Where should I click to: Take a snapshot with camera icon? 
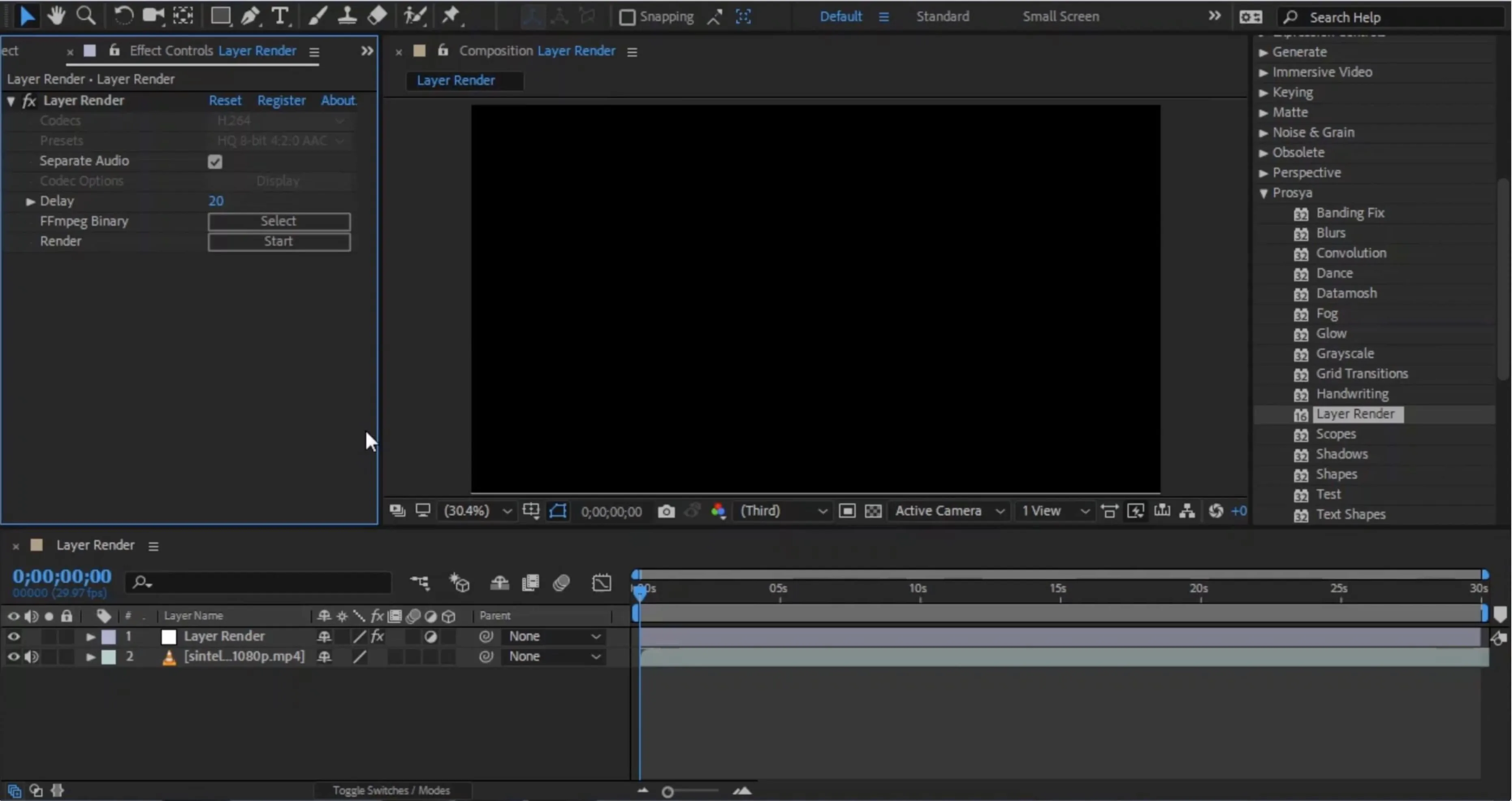(665, 511)
